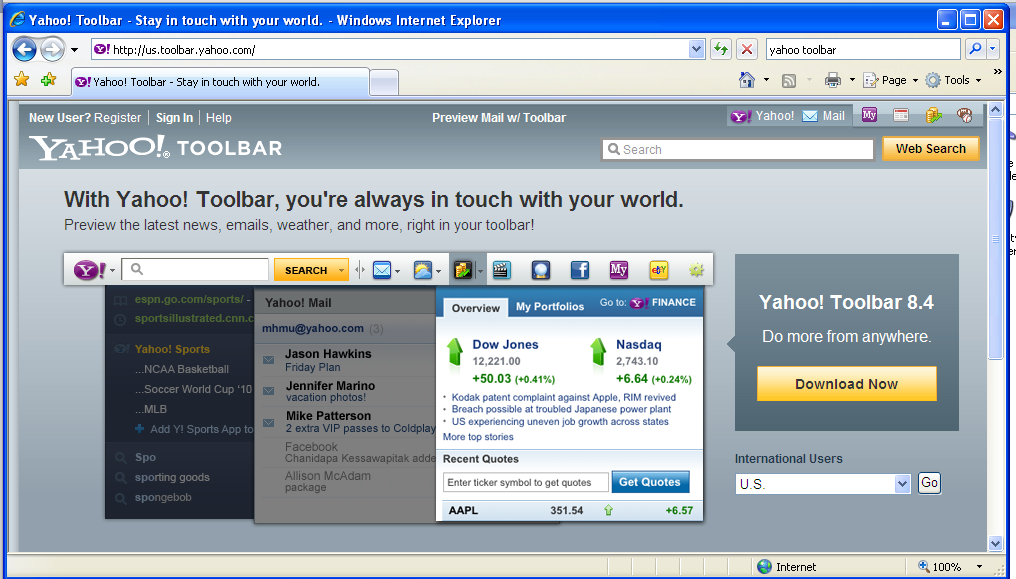Expand the Print options dropdown arrow
The height and width of the screenshot is (579, 1016).
[852, 80]
